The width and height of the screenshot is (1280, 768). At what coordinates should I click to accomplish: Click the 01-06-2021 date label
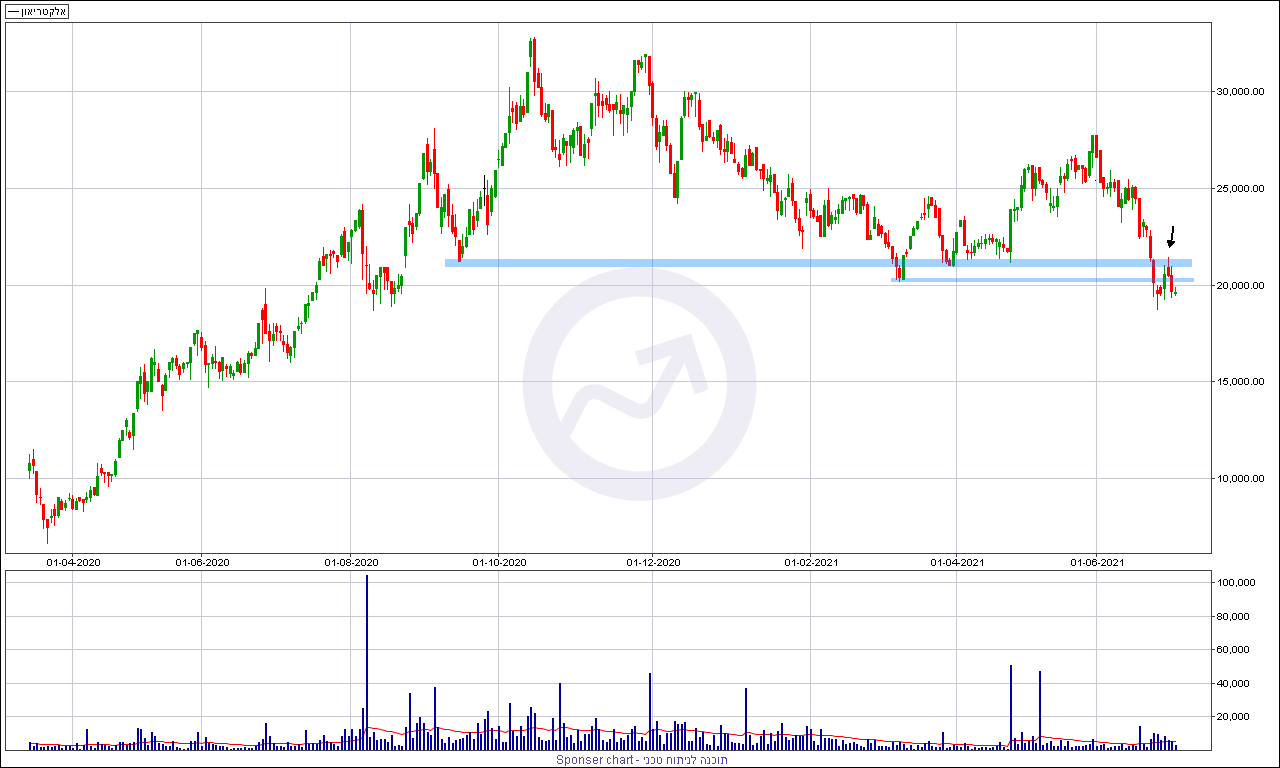click(x=1098, y=563)
